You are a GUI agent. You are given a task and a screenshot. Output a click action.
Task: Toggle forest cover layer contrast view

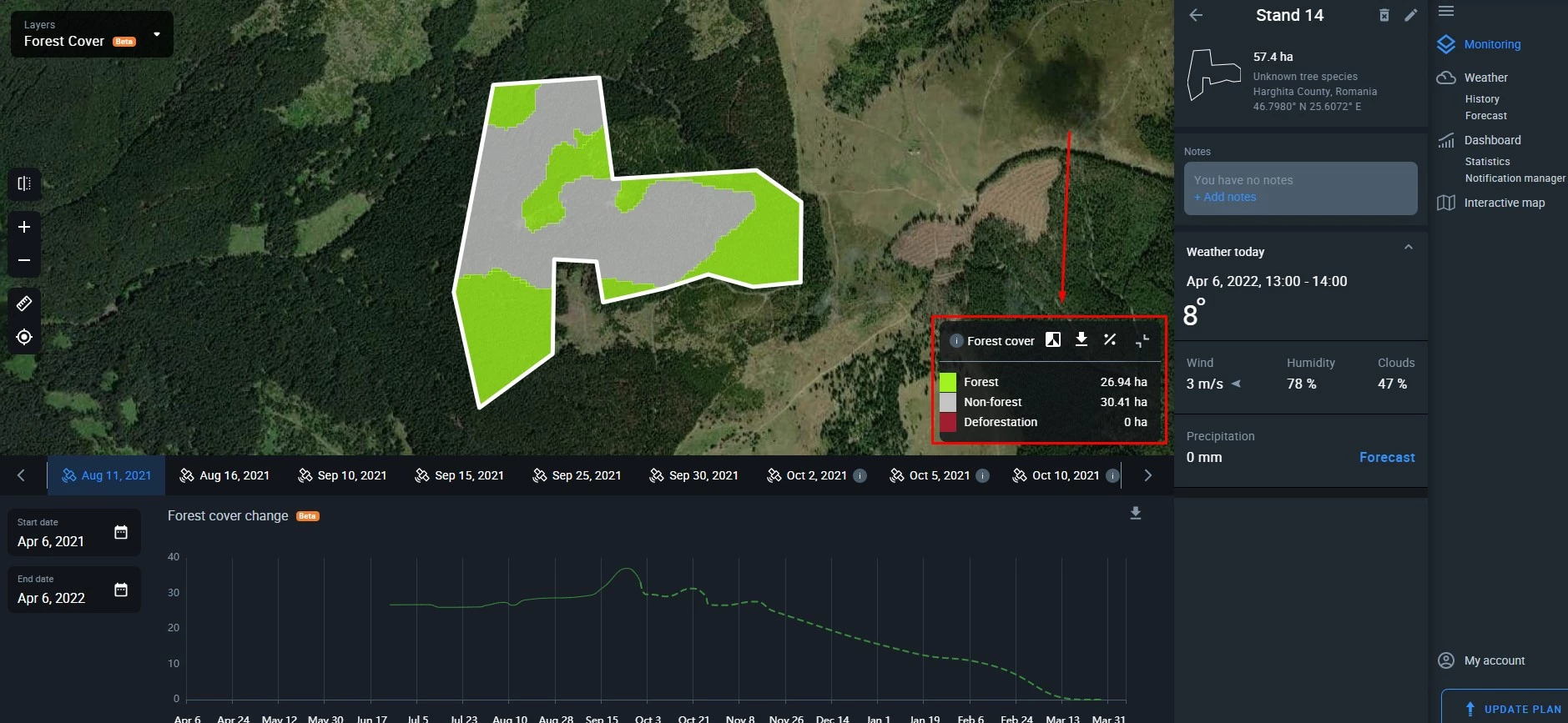coord(1053,339)
